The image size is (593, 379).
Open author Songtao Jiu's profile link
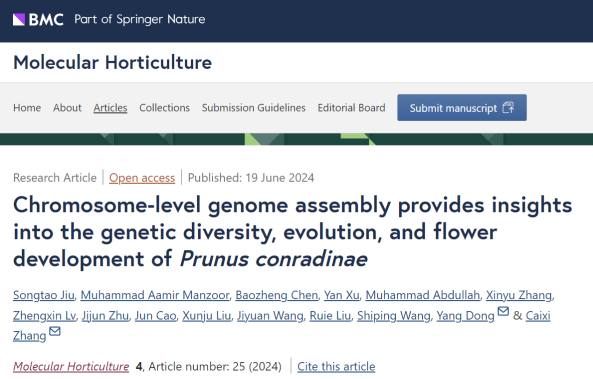pos(44,295)
